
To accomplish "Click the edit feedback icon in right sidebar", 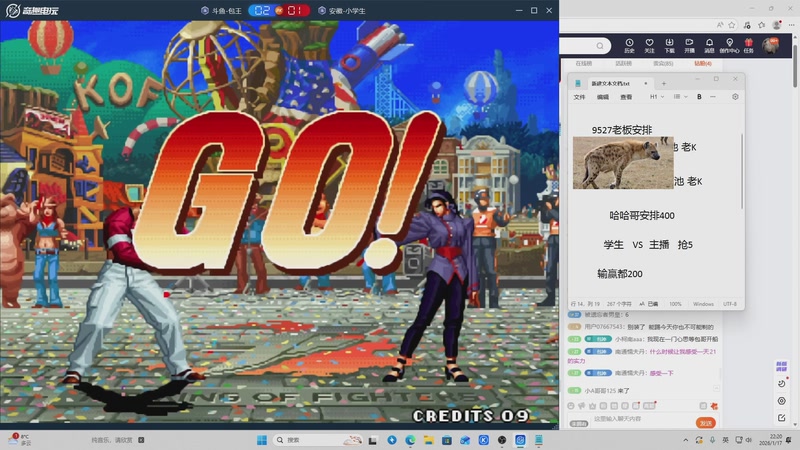I will pos(782,418).
